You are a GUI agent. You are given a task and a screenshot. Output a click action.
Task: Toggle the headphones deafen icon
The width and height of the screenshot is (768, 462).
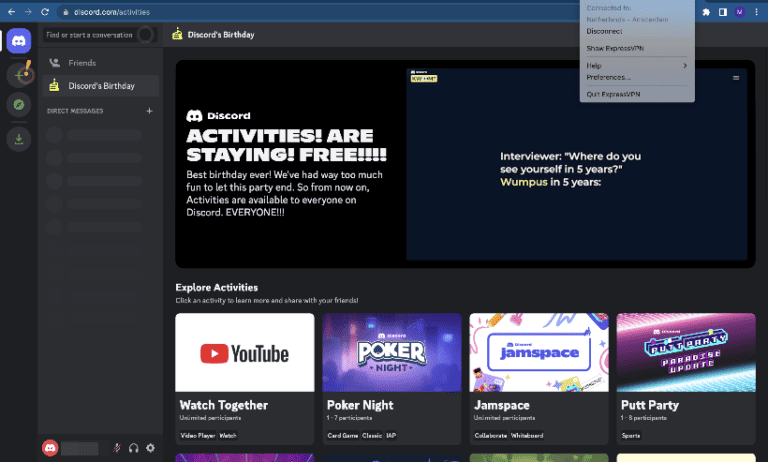coord(134,448)
